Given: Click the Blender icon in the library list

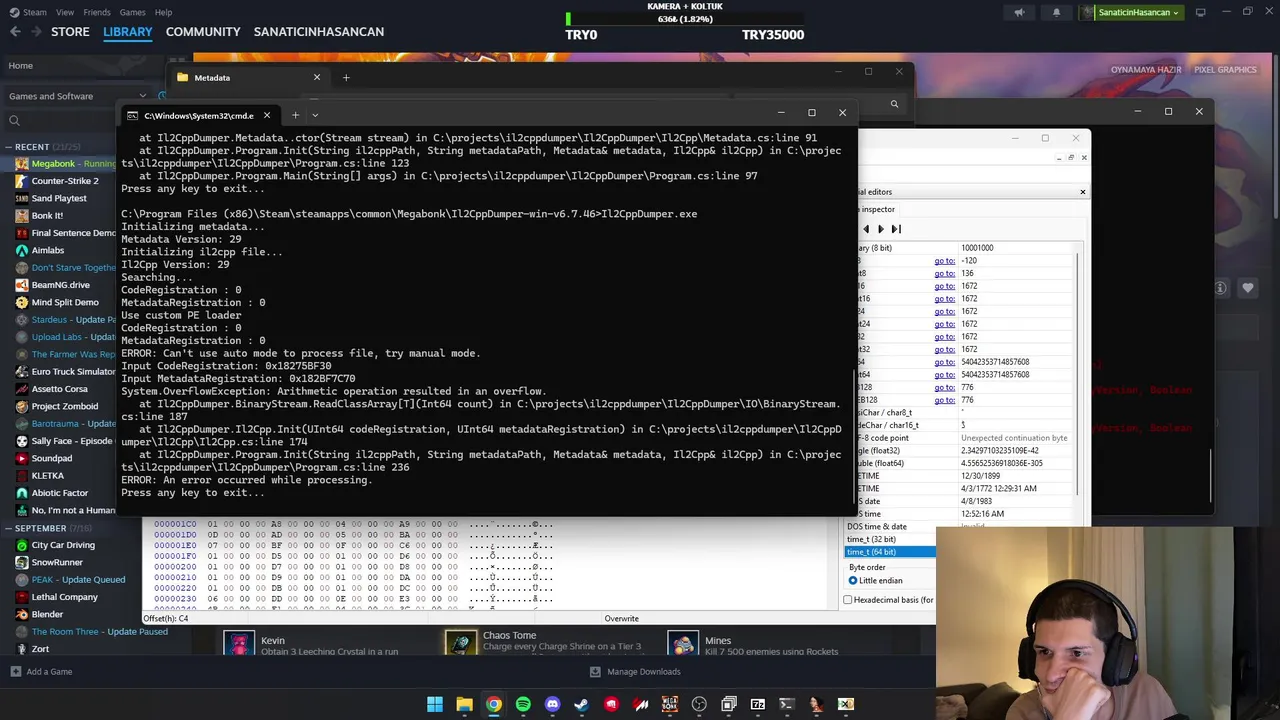Looking at the screenshot, I should point(22,614).
